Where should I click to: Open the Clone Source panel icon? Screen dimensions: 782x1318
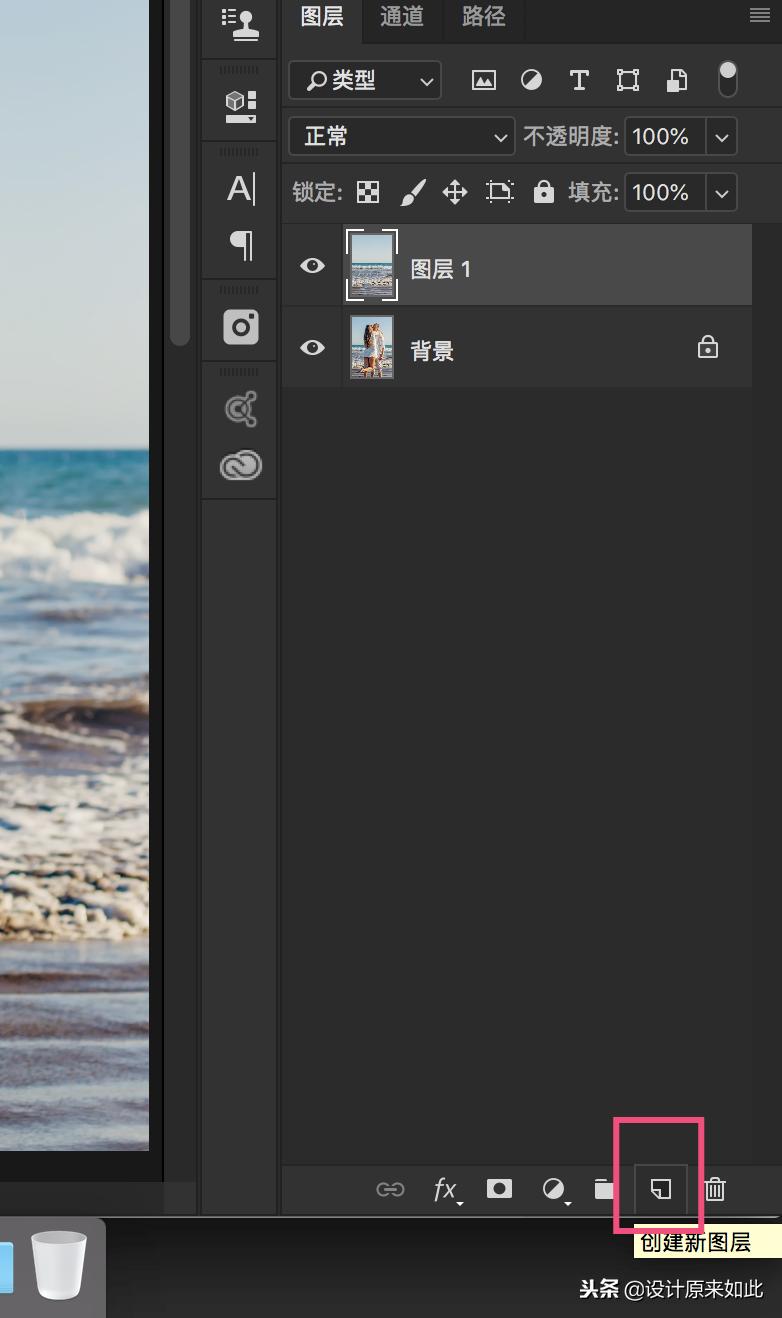(x=240, y=23)
